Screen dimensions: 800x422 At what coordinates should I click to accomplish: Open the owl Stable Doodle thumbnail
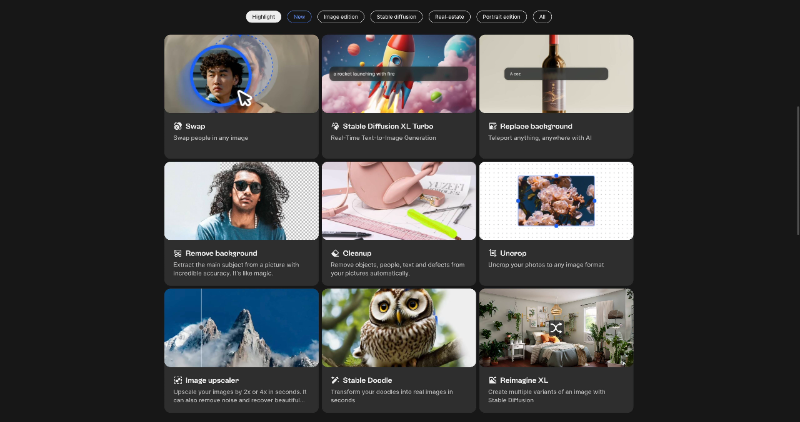coord(398,328)
